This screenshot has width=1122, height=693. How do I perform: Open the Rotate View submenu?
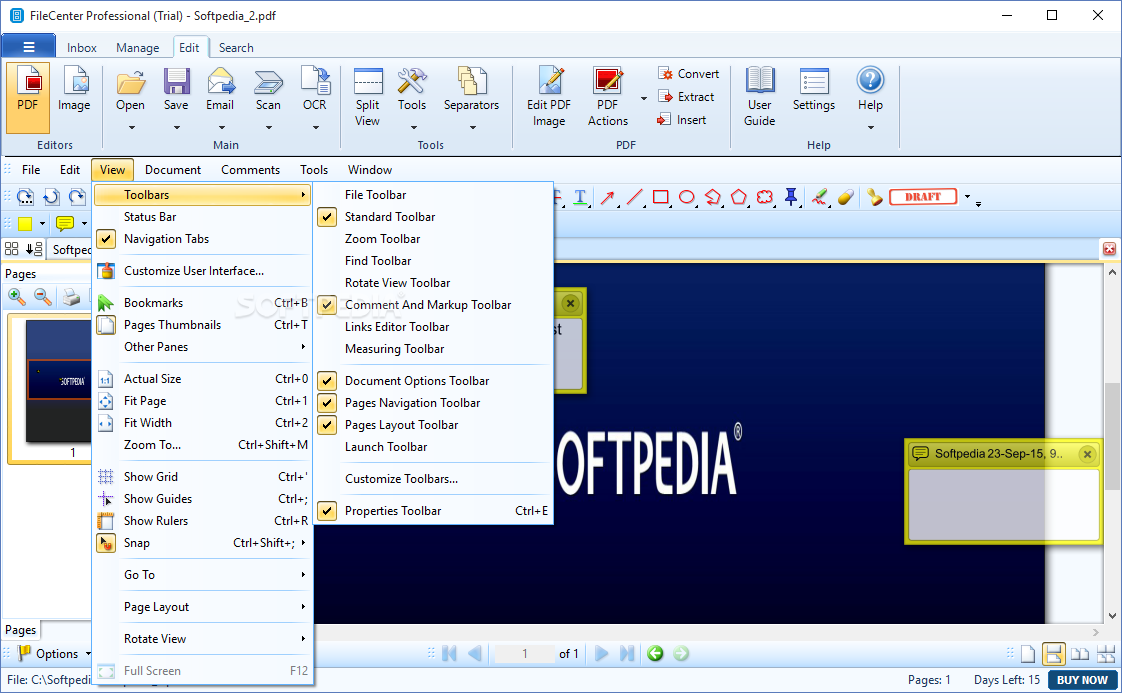203,639
